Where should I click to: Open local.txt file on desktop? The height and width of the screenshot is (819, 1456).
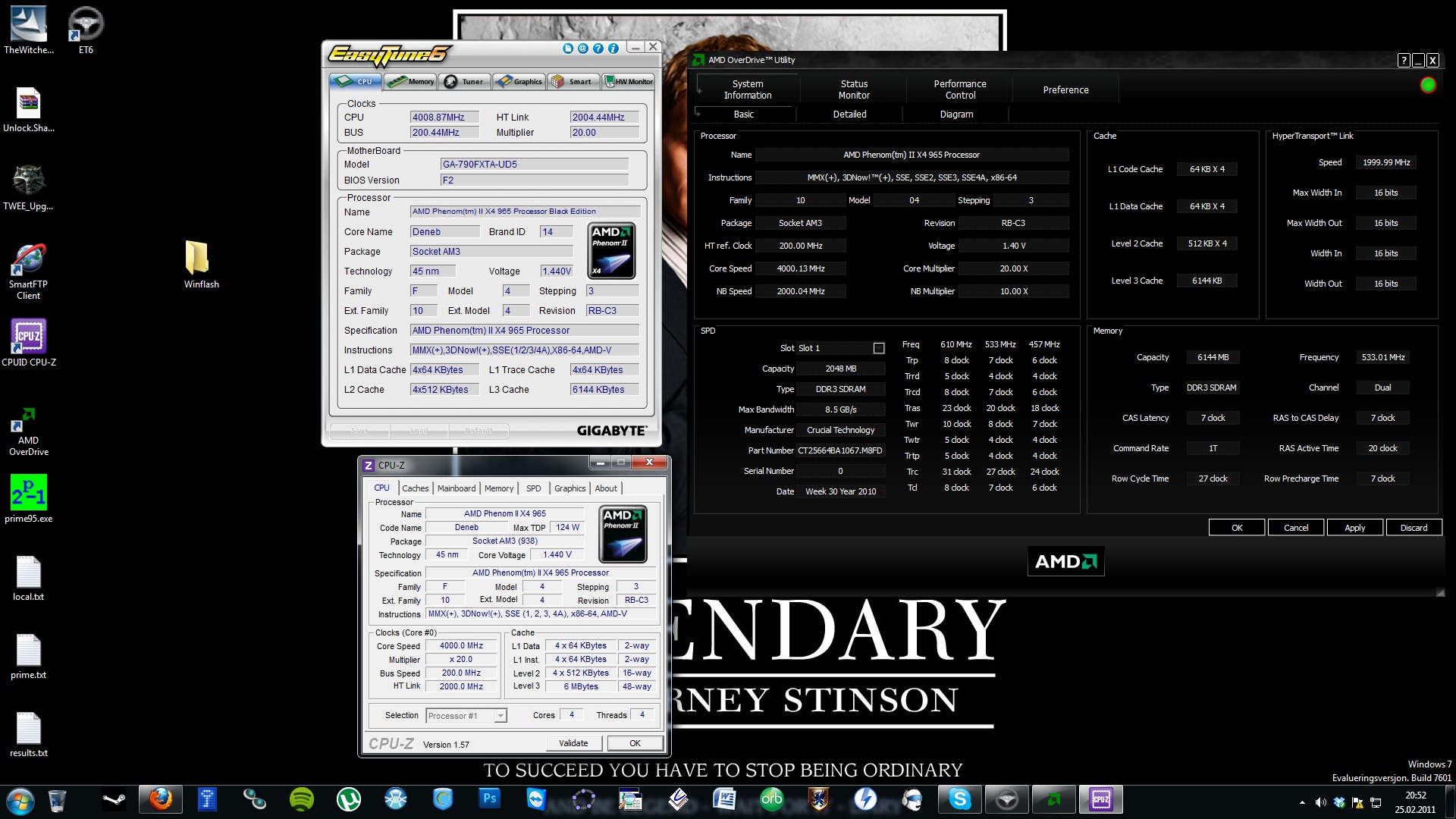[x=29, y=578]
